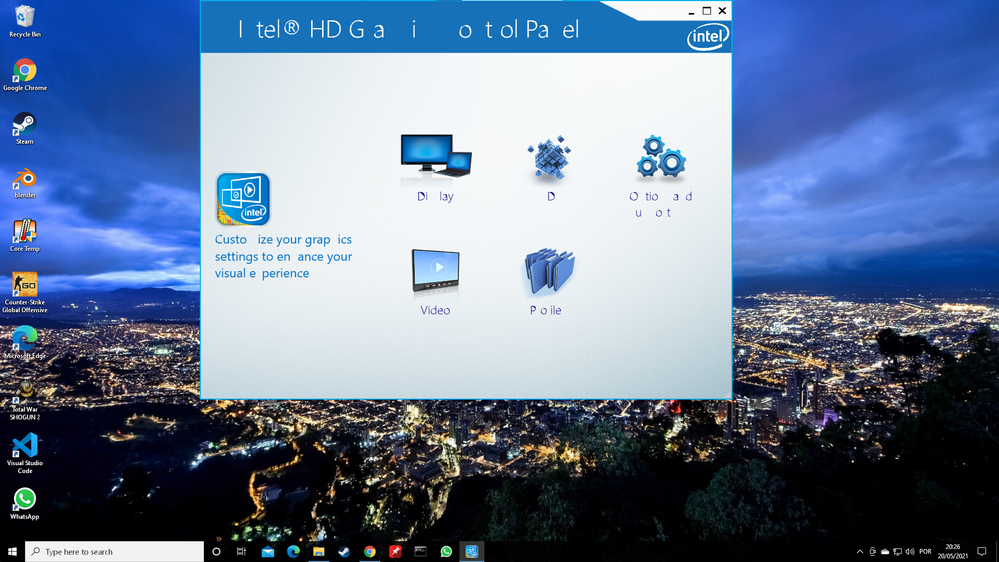Select the Steam desktop shortcut
The image size is (999, 562).
point(25,128)
